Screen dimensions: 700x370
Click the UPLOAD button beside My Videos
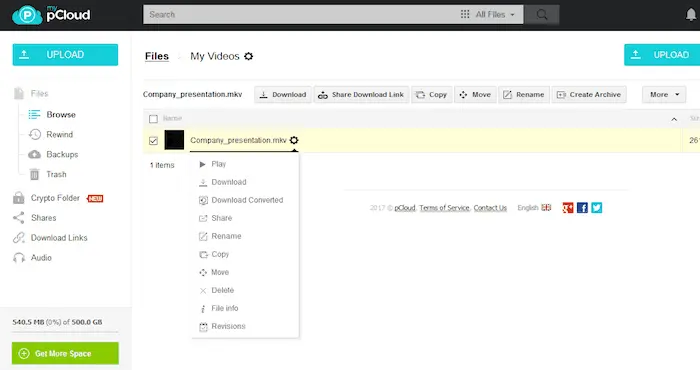[662, 54]
